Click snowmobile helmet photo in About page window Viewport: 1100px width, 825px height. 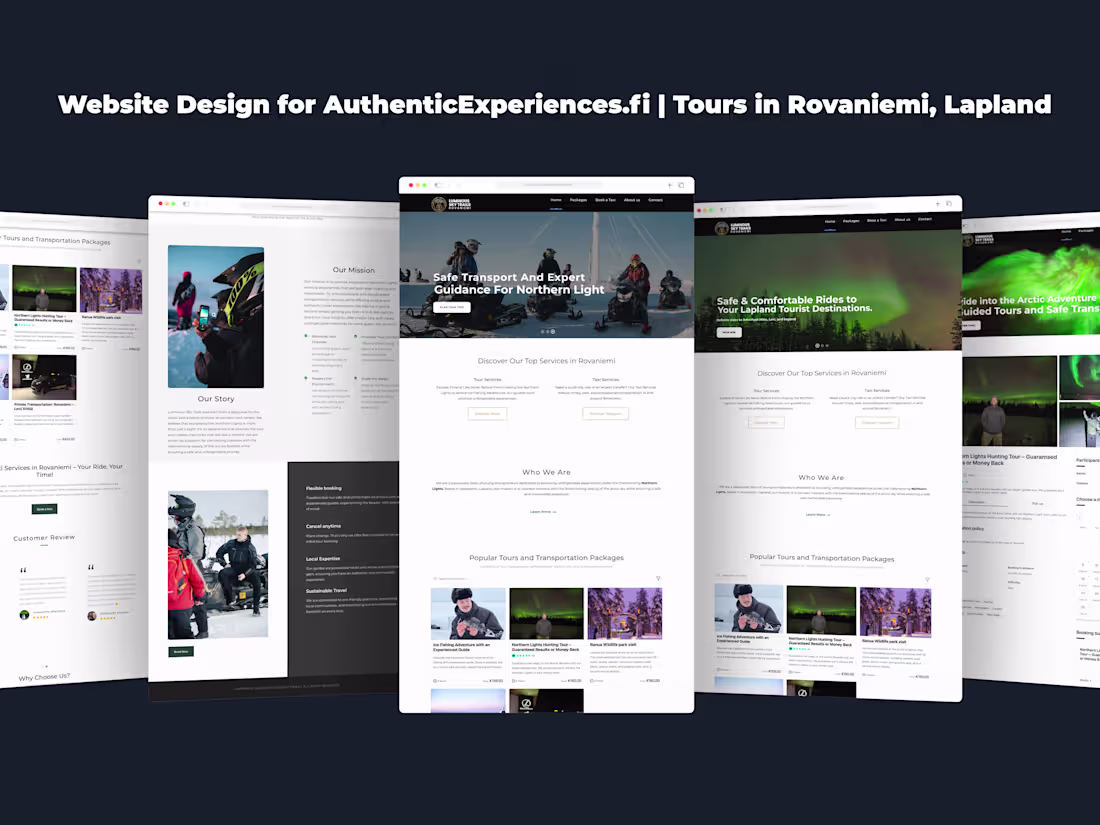point(216,316)
